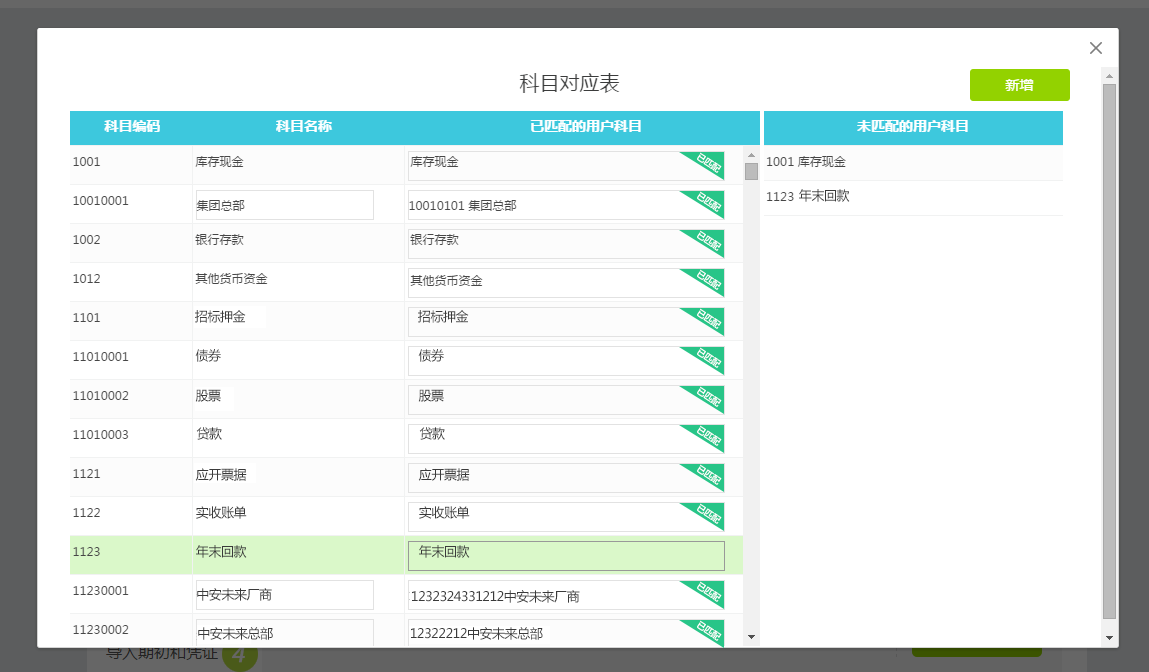Click the 未匹配的用户科目 column header

913,127
